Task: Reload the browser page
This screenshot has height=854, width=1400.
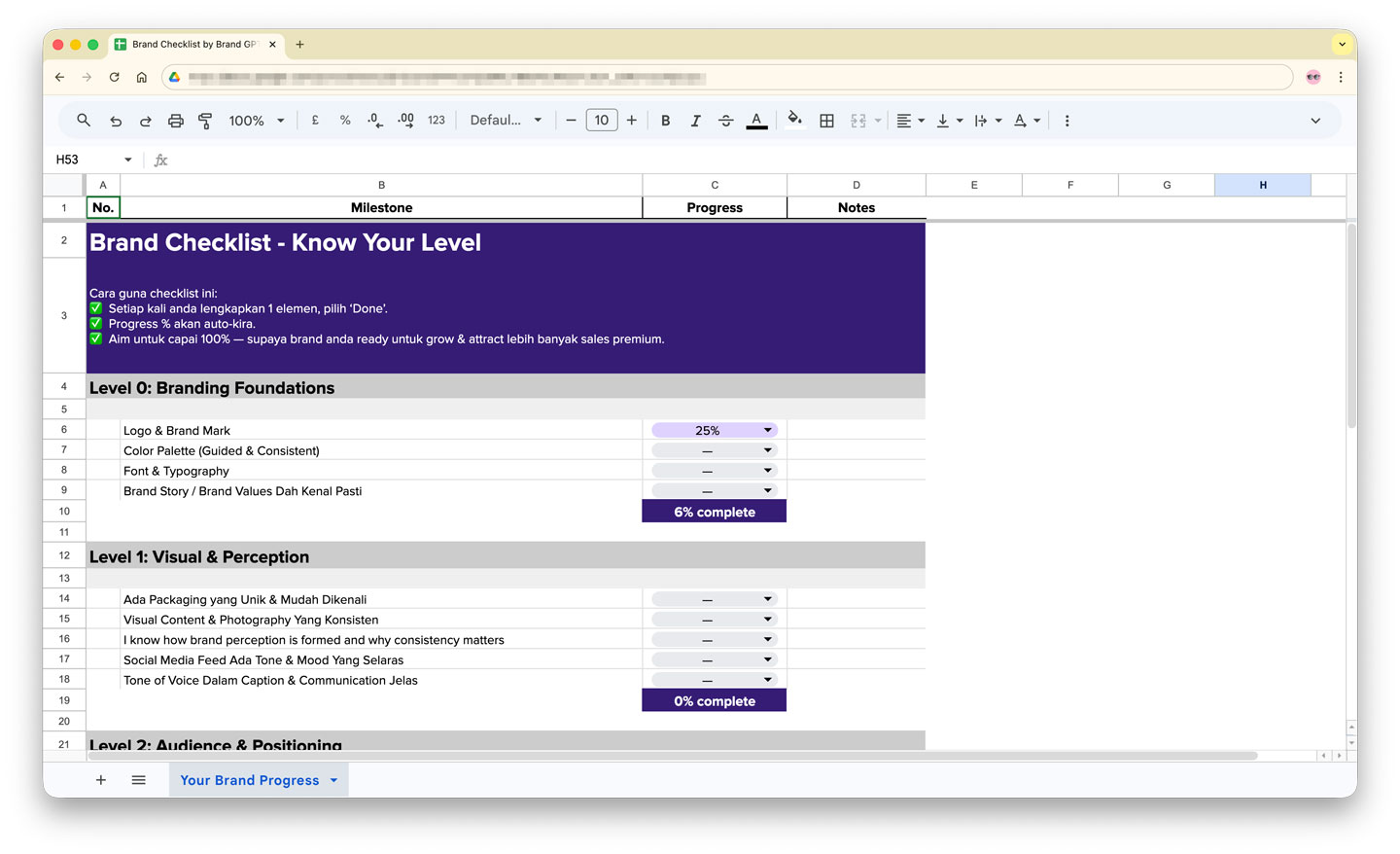Action: pyautogui.click(x=115, y=77)
